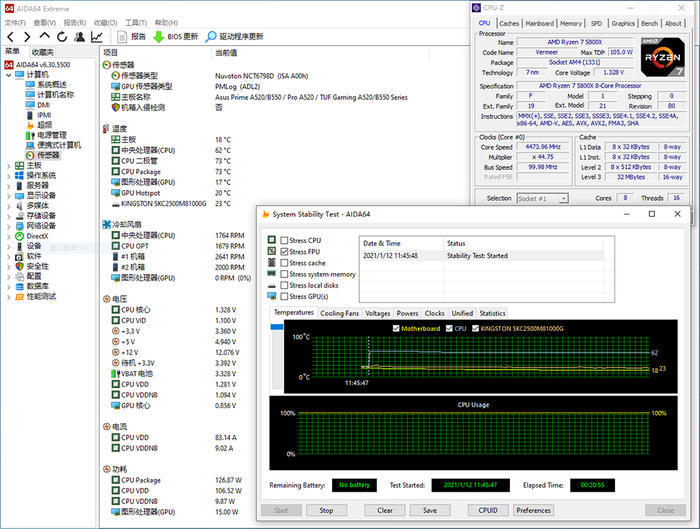Select 电源管理 in the tree

pyautogui.click(x=52, y=135)
